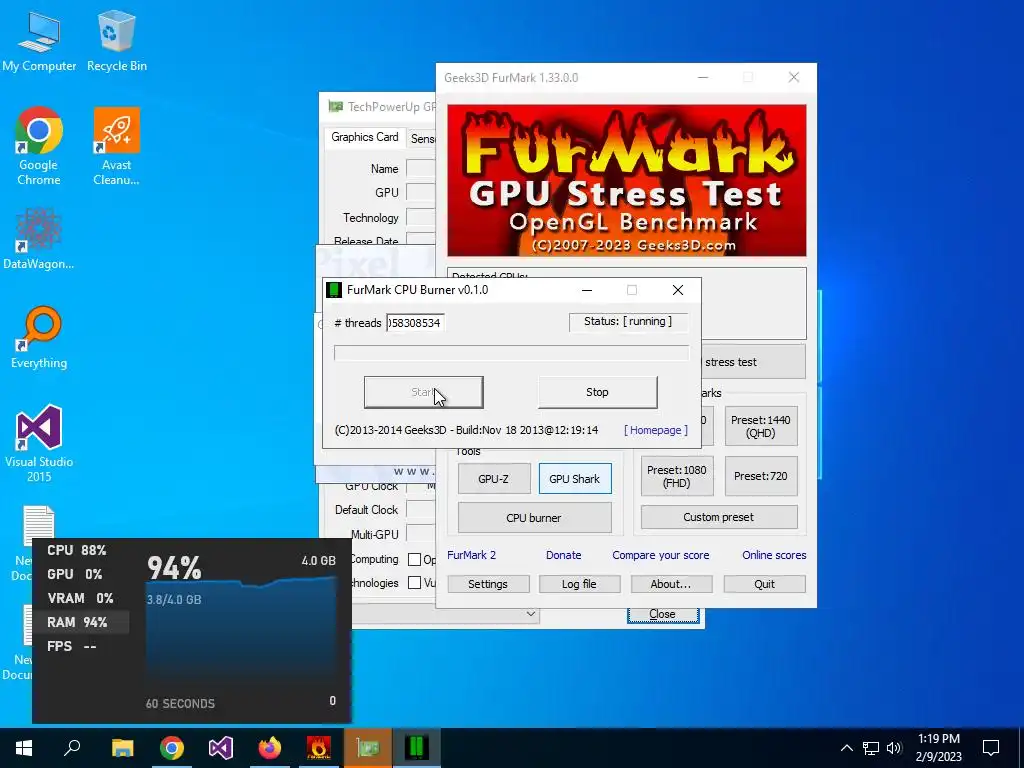Click the Name field in GPU-Z
Image resolution: width=1024 pixels, height=768 pixels.
point(421,168)
